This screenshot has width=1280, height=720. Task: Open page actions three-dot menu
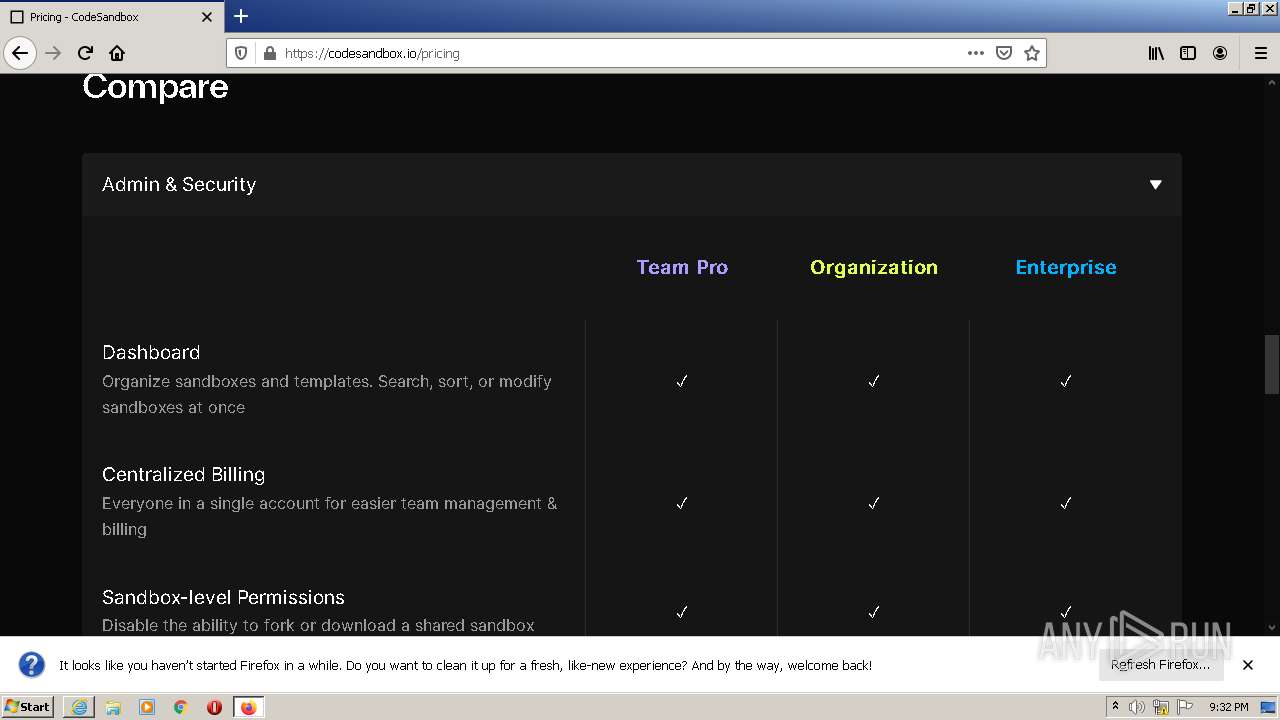coord(976,53)
